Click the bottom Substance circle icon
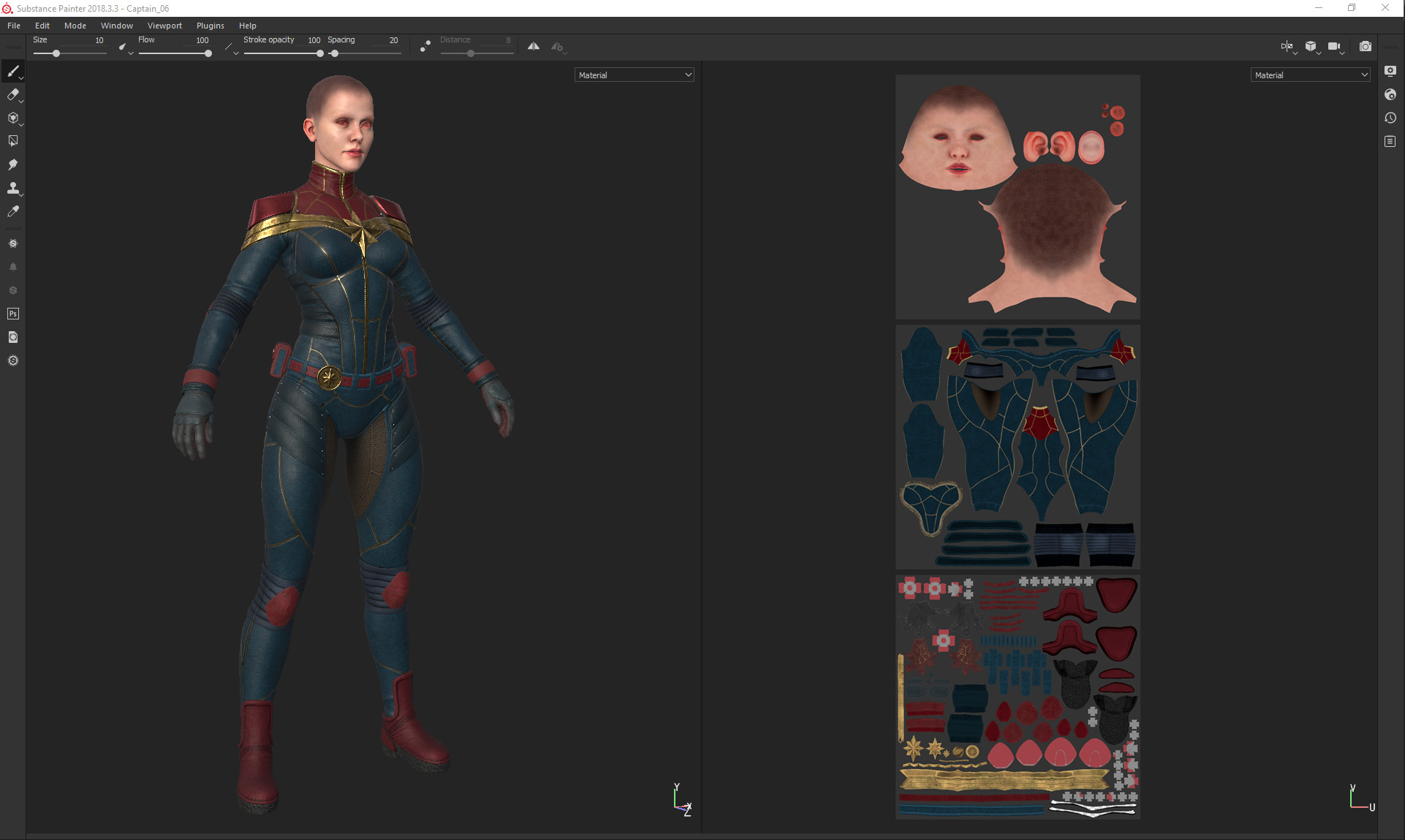Viewport: 1405px width, 840px height. coord(12,360)
